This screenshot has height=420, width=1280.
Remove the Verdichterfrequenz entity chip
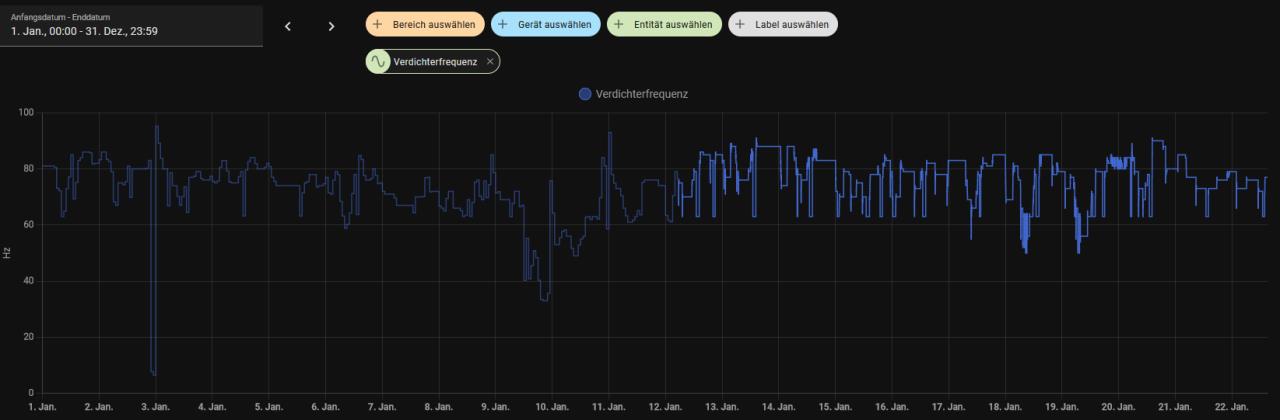click(490, 62)
